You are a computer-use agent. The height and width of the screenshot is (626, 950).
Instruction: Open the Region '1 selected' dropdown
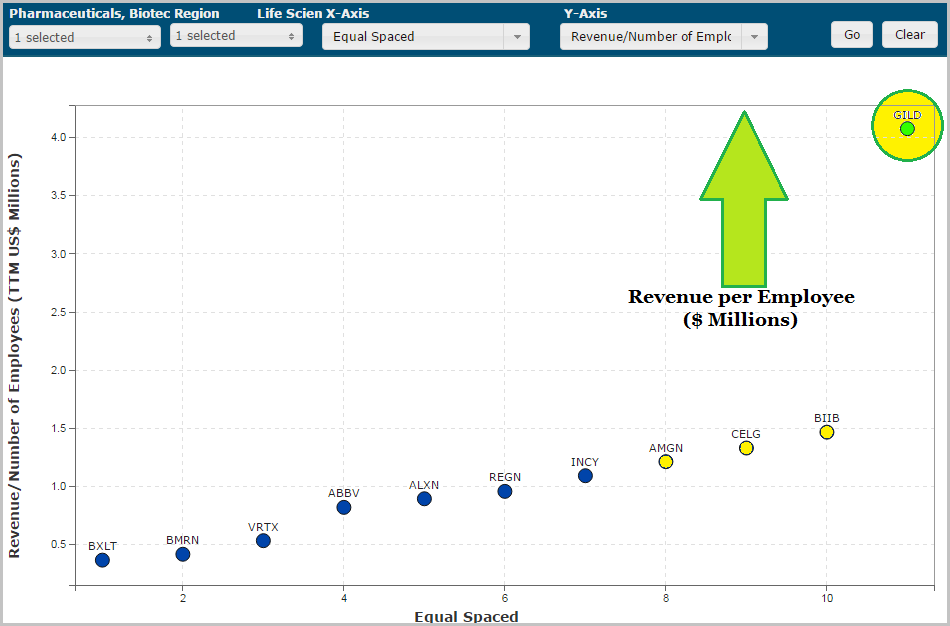pos(236,35)
